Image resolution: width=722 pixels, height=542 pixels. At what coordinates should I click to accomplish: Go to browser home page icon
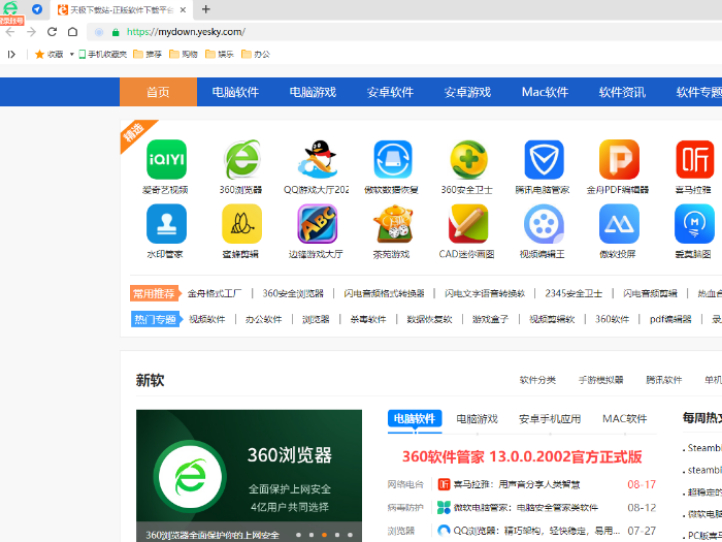click(73, 32)
